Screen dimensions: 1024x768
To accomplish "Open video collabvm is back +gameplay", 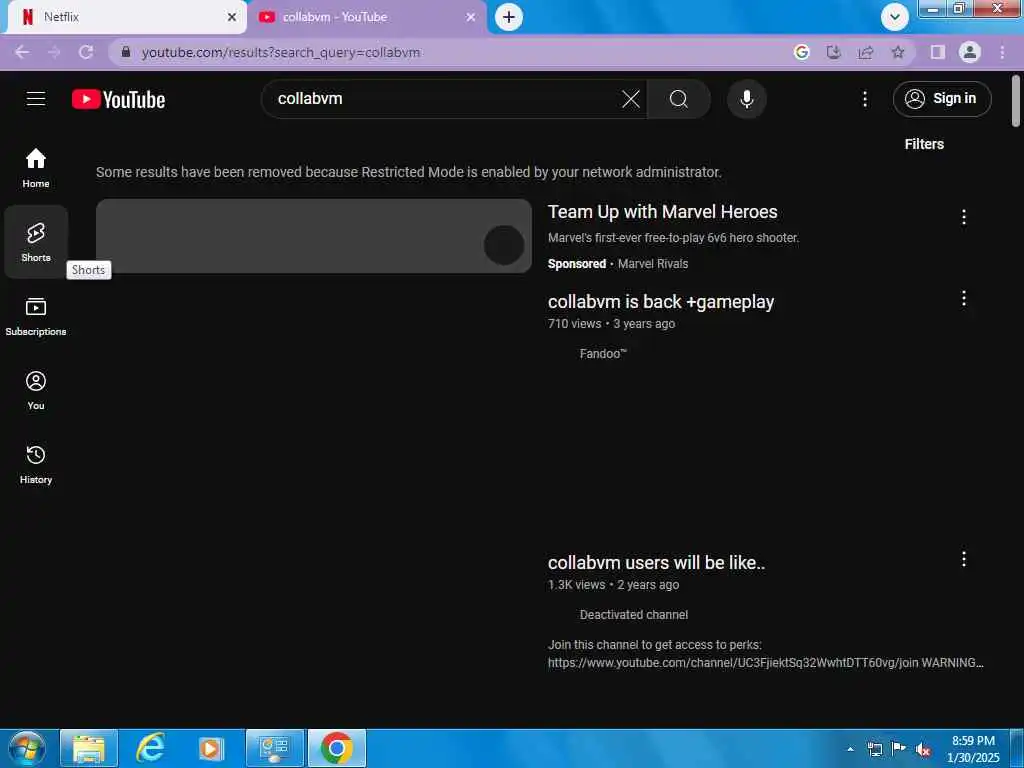I will (x=660, y=302).
